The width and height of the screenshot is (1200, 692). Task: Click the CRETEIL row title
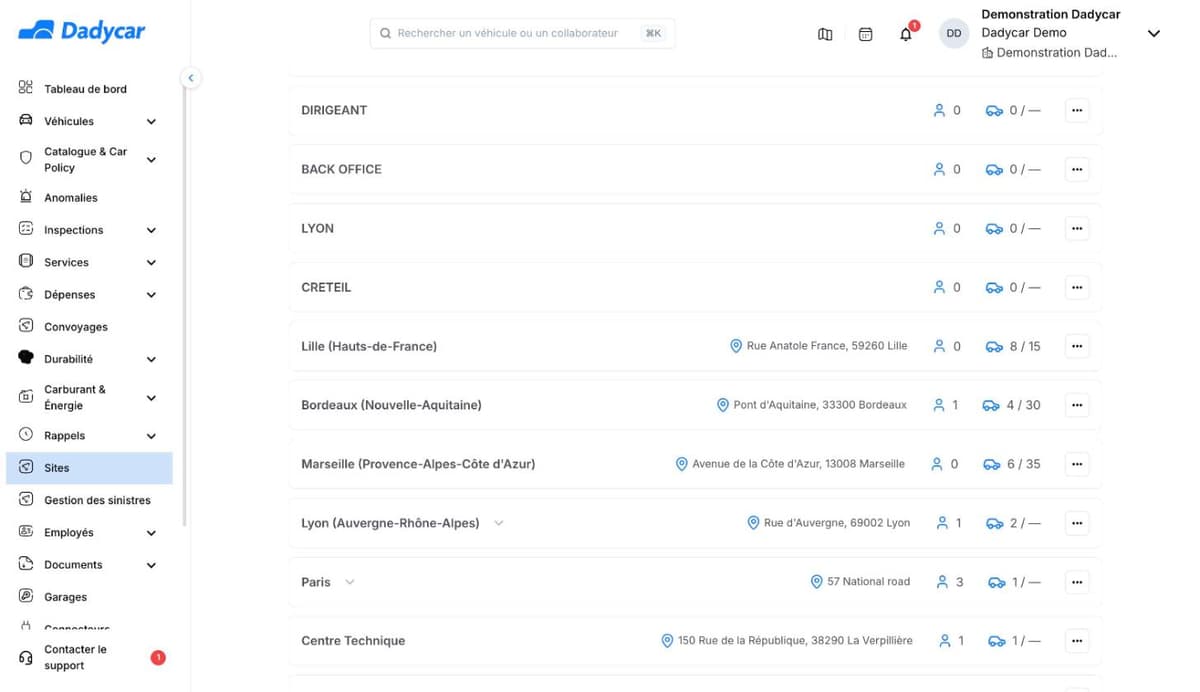click(326, 287)
